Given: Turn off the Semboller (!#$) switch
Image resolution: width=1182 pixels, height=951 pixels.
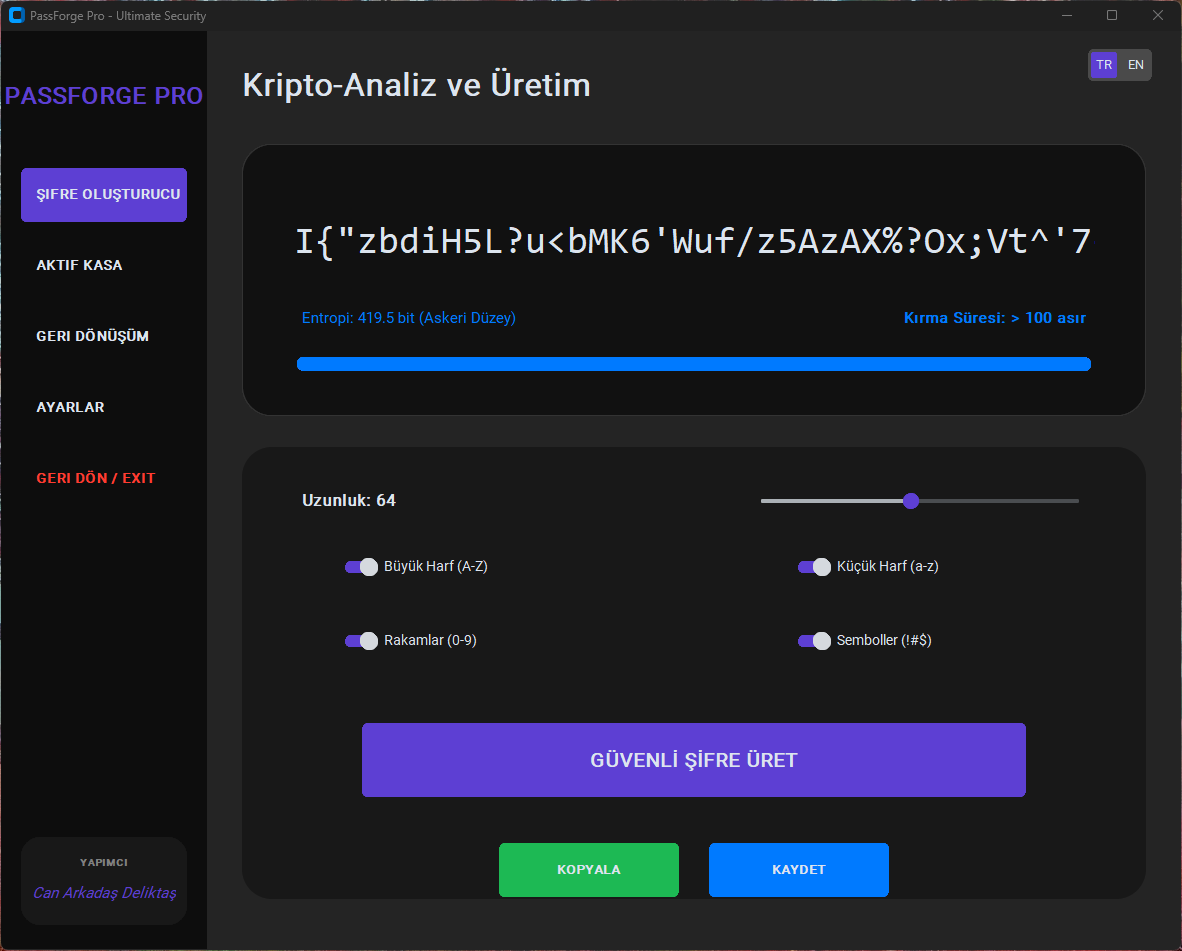Looking at the screenshot, I should point(814,641).
